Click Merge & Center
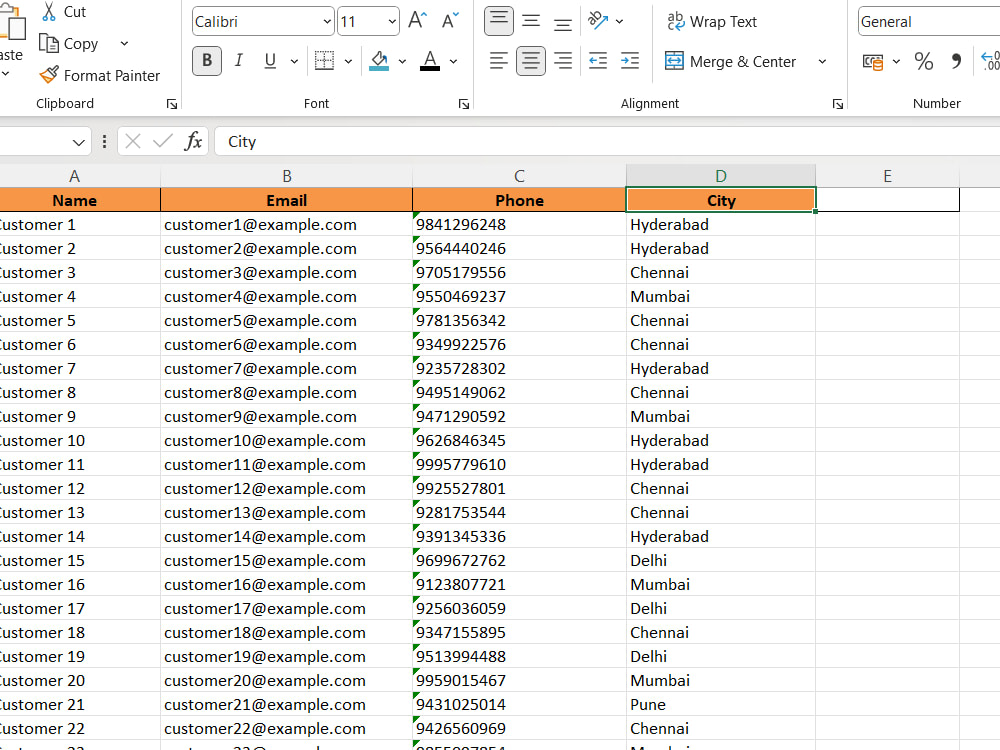The width and height of the screenshot is (1000, 750). [x=730, y=61]
